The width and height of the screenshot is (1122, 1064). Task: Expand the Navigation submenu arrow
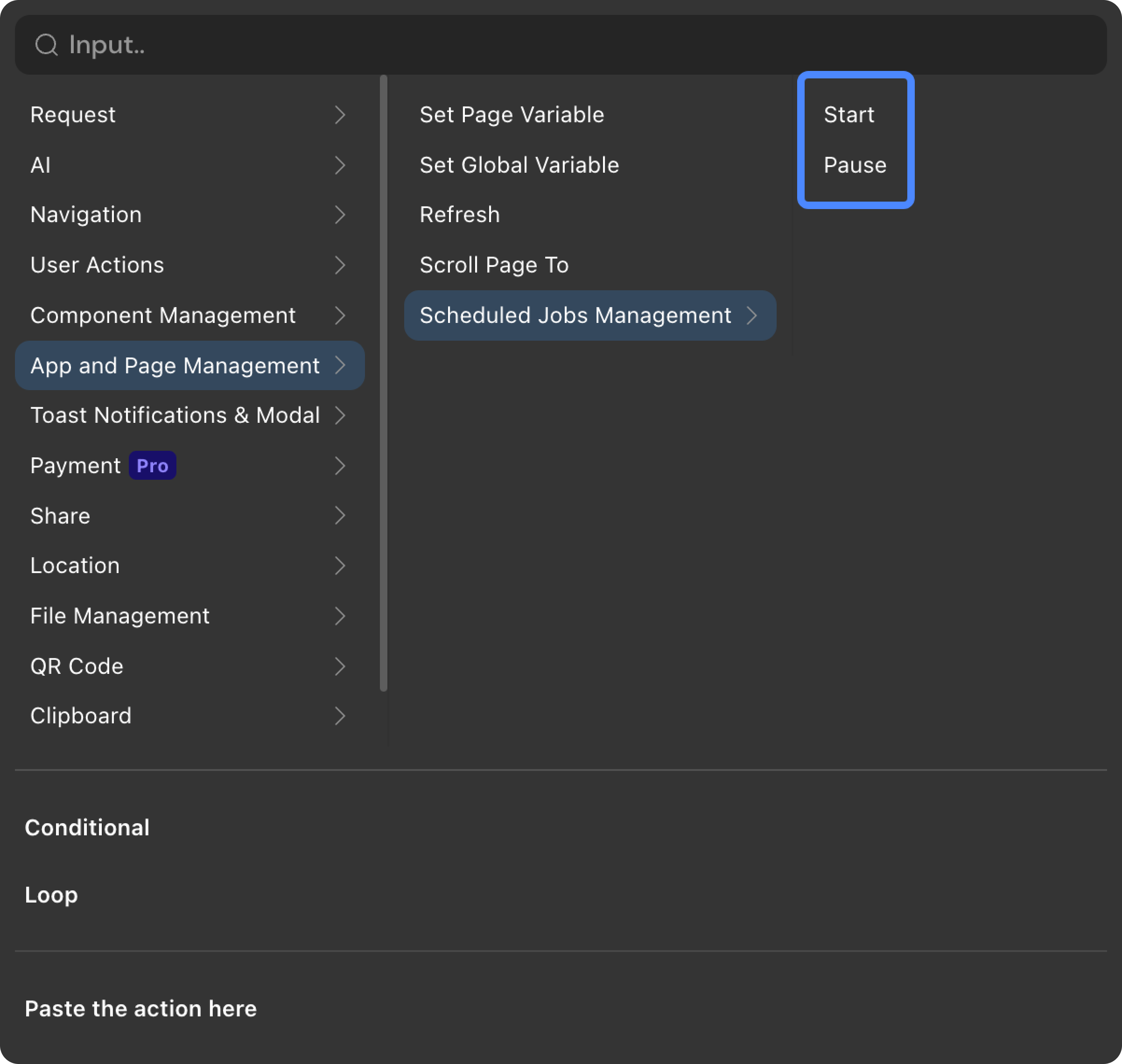[340, 215]
